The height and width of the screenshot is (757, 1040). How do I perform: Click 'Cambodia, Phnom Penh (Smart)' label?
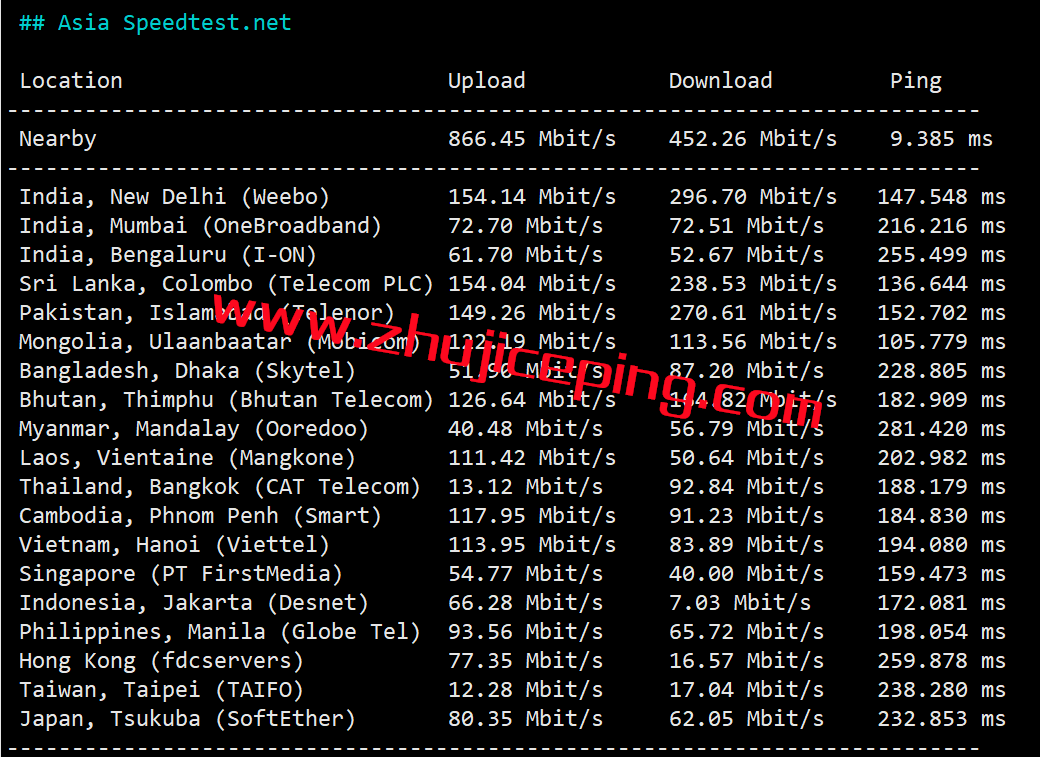(200, 516)
